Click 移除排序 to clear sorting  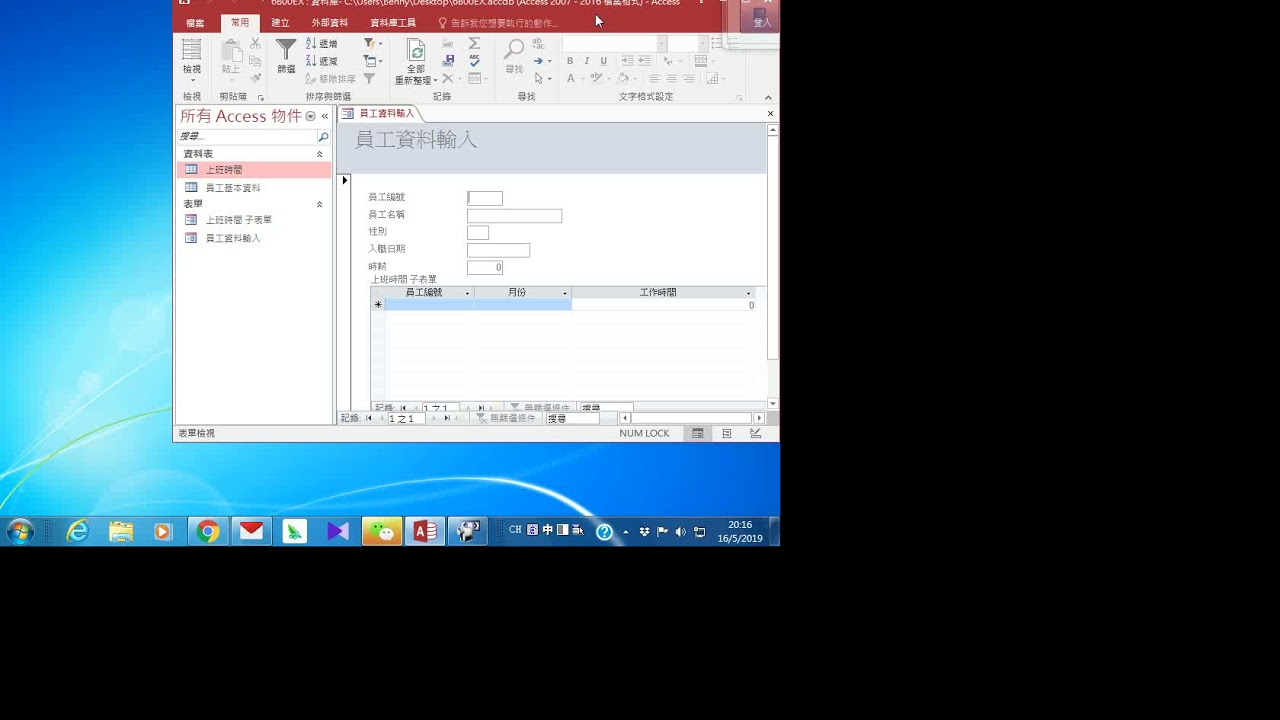330,78
